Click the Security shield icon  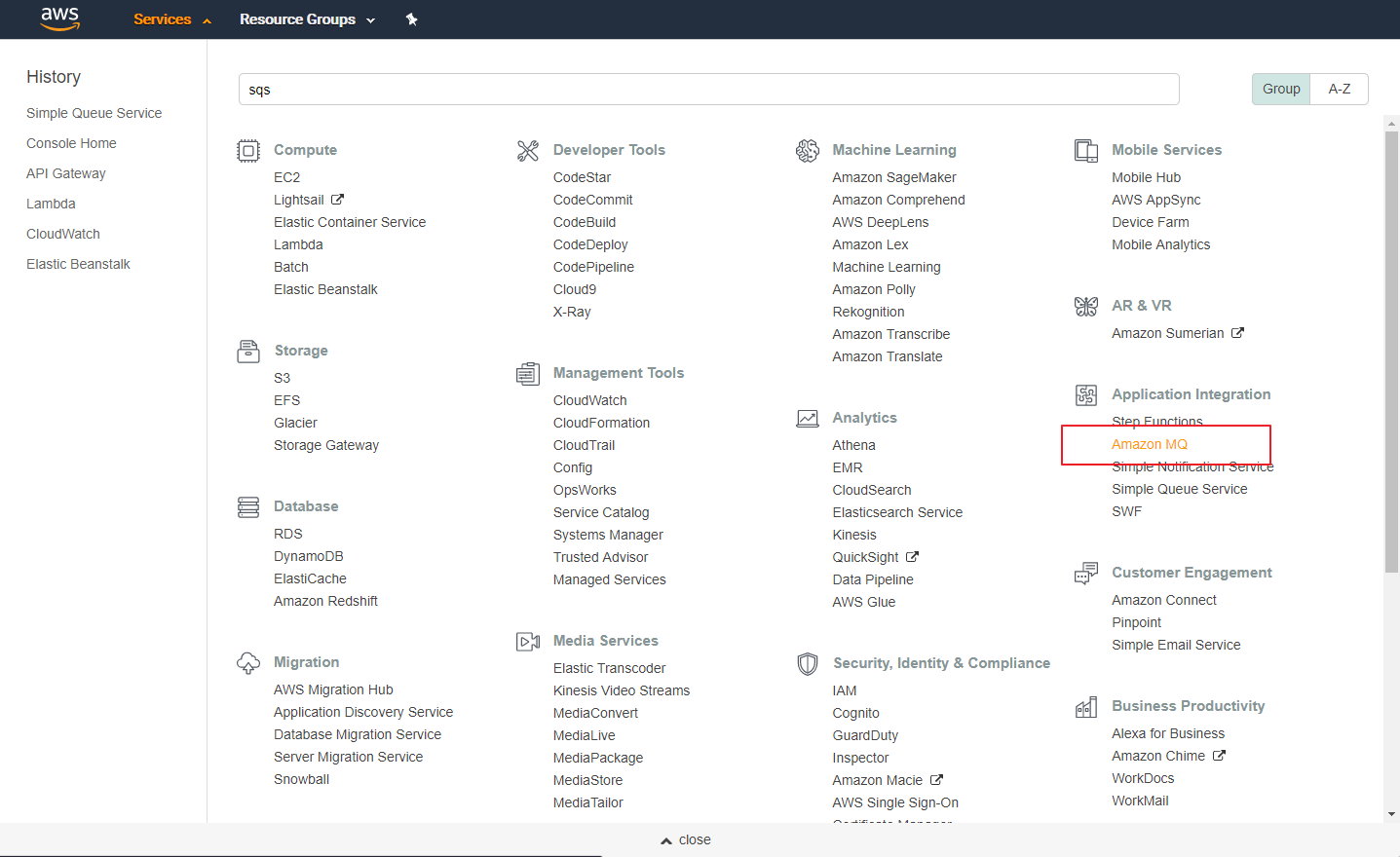pos(808,664)
